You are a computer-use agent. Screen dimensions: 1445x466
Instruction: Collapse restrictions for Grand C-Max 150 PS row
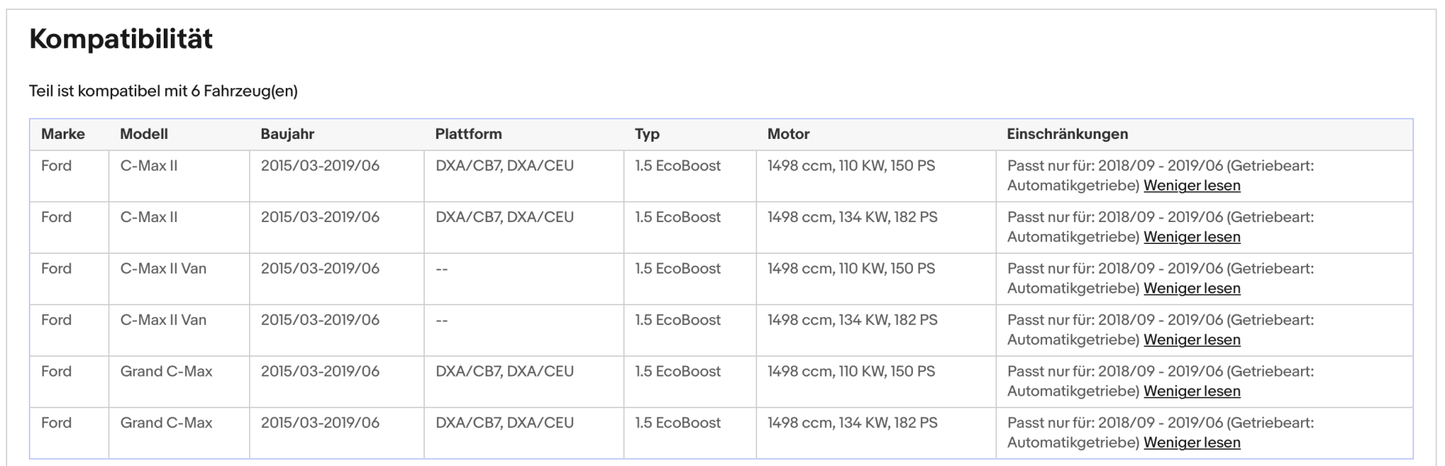tap(1191, 392)
